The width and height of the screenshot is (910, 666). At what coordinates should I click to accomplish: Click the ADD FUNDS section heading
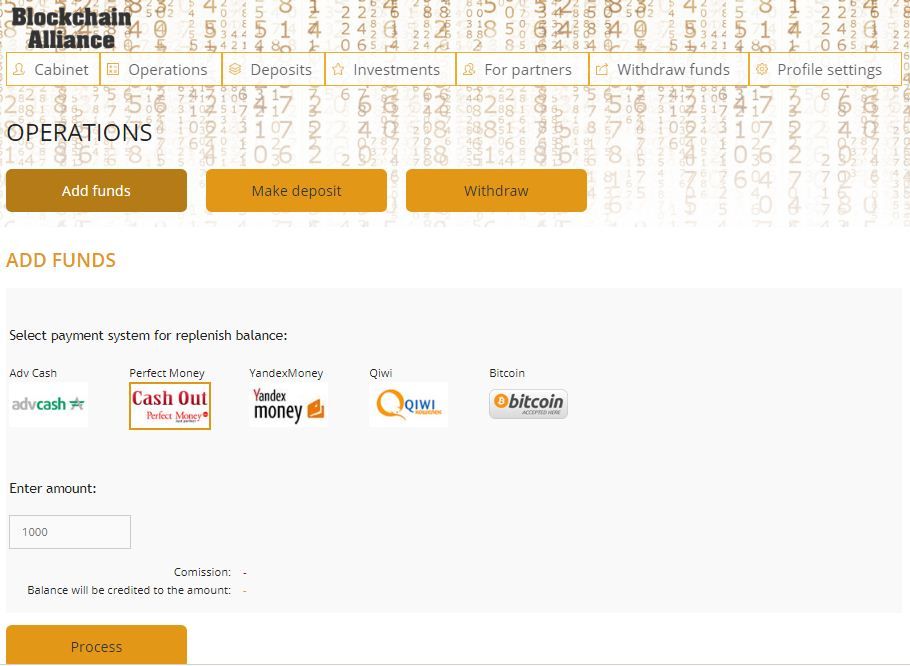tap(61, 260)
